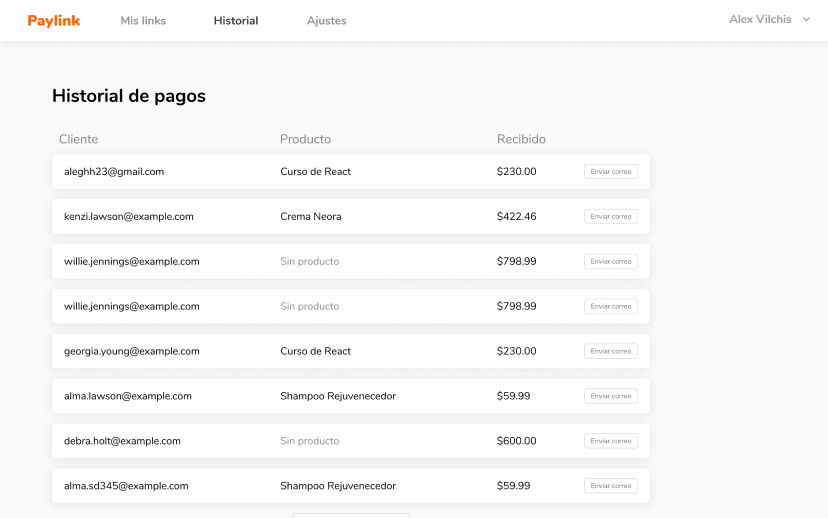Expand the user menu chevron arrow
Viewport: 828px width, 518px height.
(x=806, y=20)
